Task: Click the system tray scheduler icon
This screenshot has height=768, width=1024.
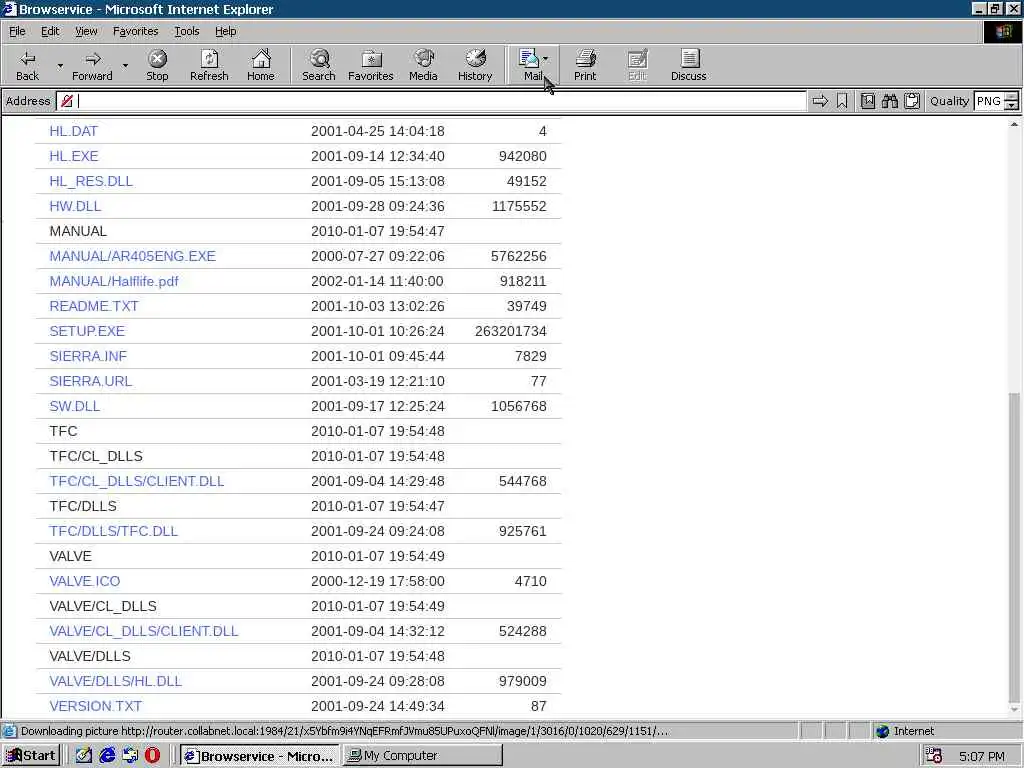Action: click(x=935, y=756)
